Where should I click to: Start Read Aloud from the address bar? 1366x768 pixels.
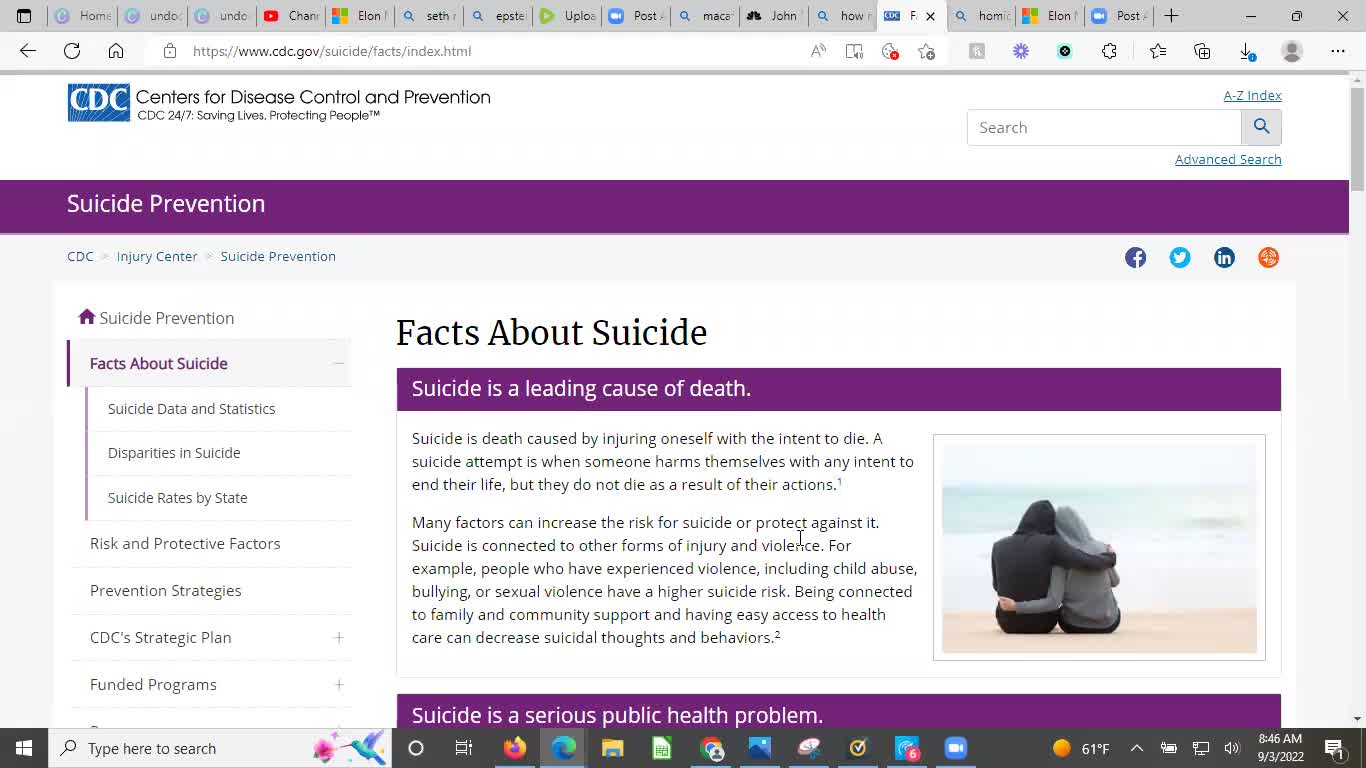[x=818, y=51]
